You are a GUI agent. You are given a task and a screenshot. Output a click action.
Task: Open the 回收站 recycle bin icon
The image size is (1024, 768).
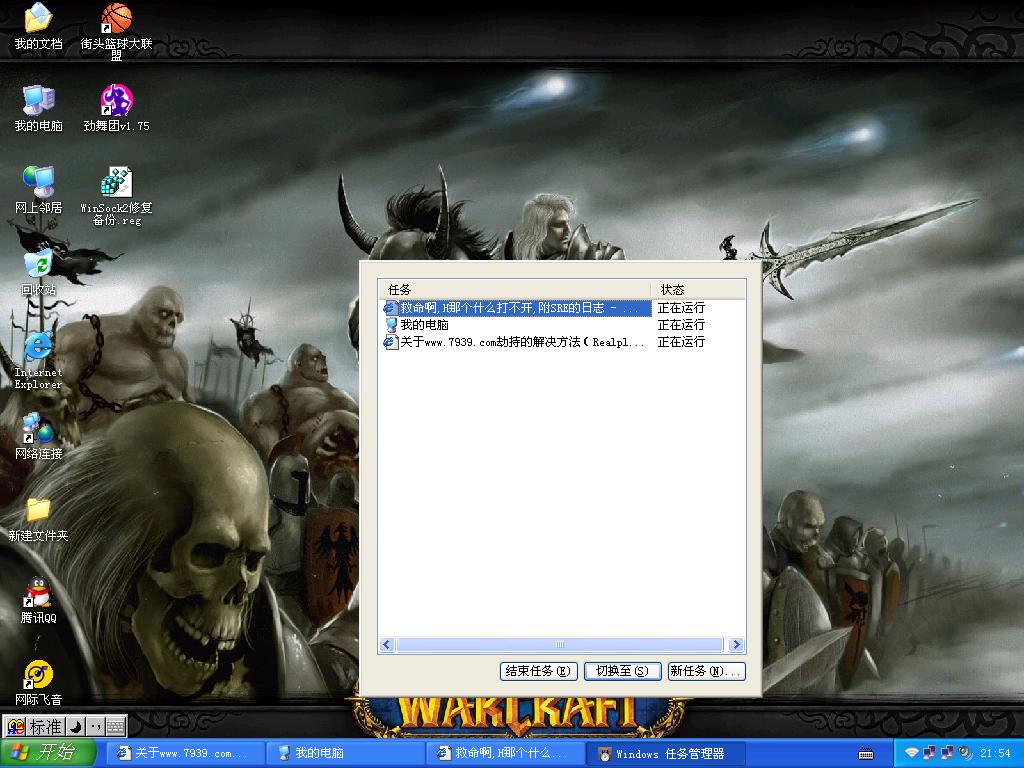38,272
